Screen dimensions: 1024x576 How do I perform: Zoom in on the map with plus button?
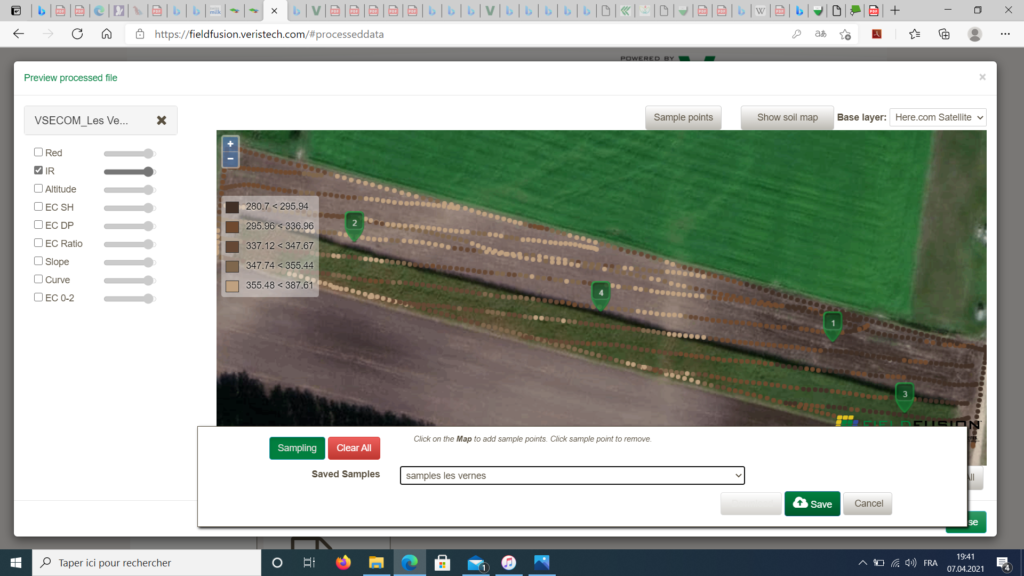[x=230, y=144]
